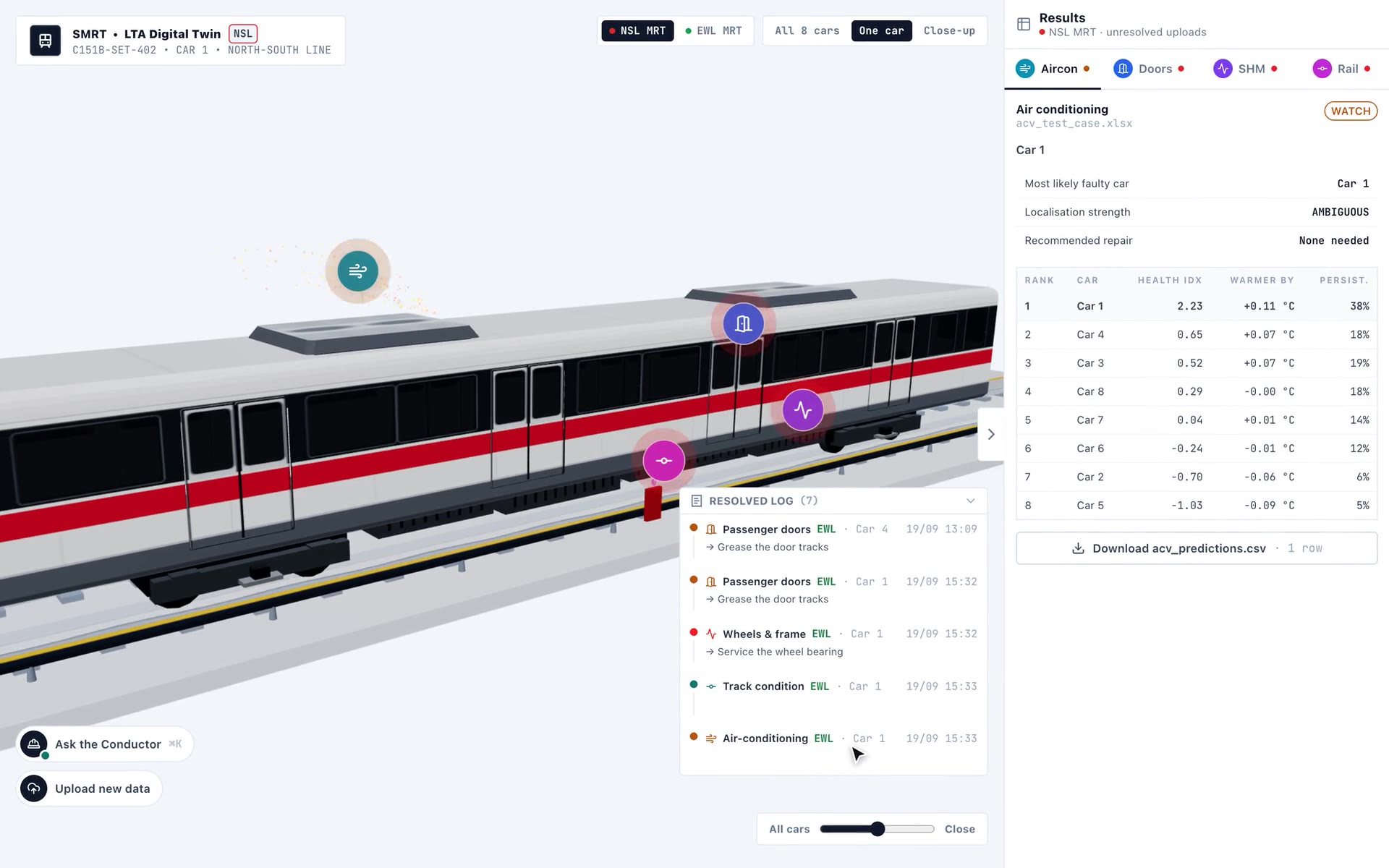Click door icon of Passenger doors Car 4 entry
The width and height of the screenshot is (1389, 868).
click(x=711, y=529)
